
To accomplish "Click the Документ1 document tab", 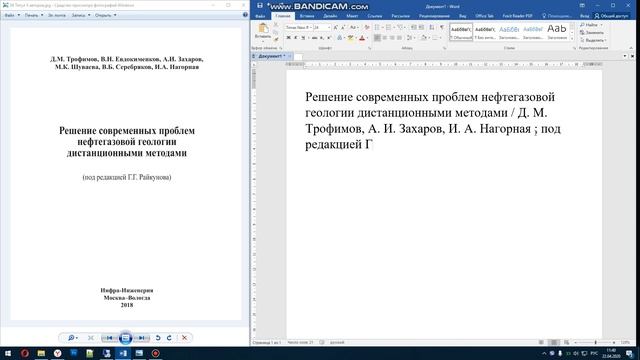I will coord(269,56).
